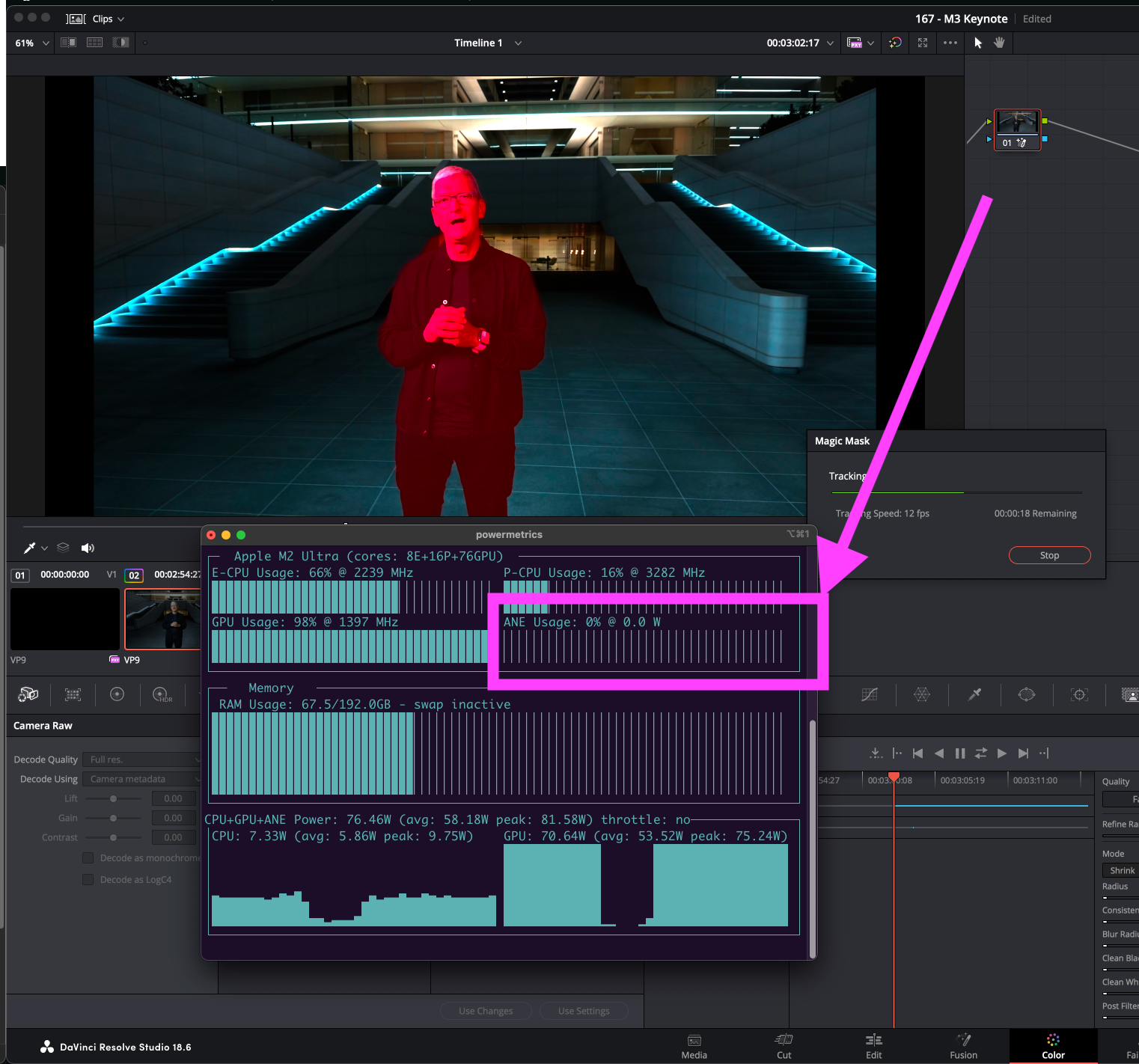Open the Curves palette icon
1139x1064 pixels.
click(870, 694)
